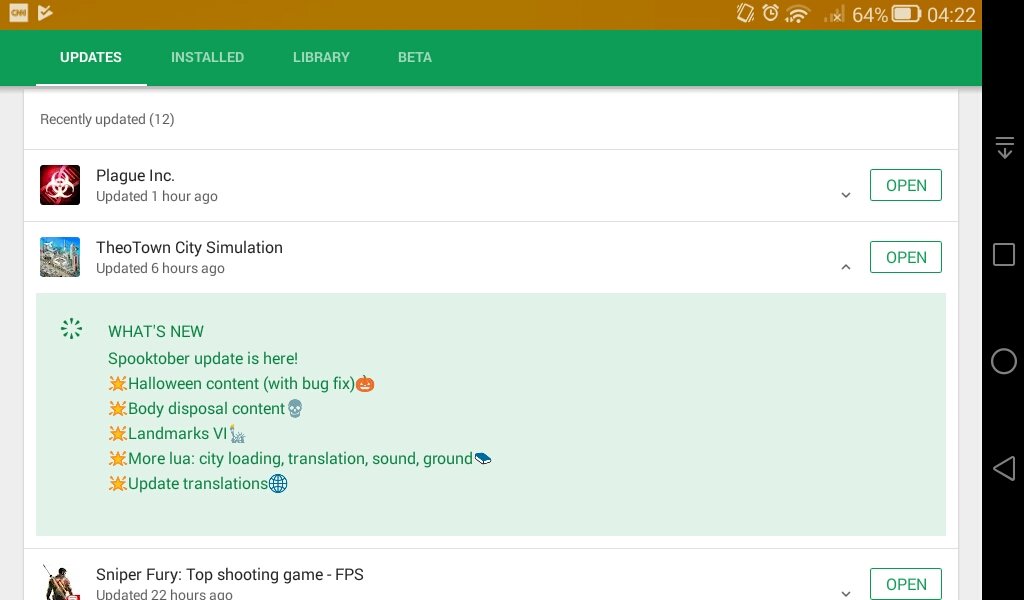Tap the More lua changelog line
This screenshot has height=600, width=1024.
[299, 458]
